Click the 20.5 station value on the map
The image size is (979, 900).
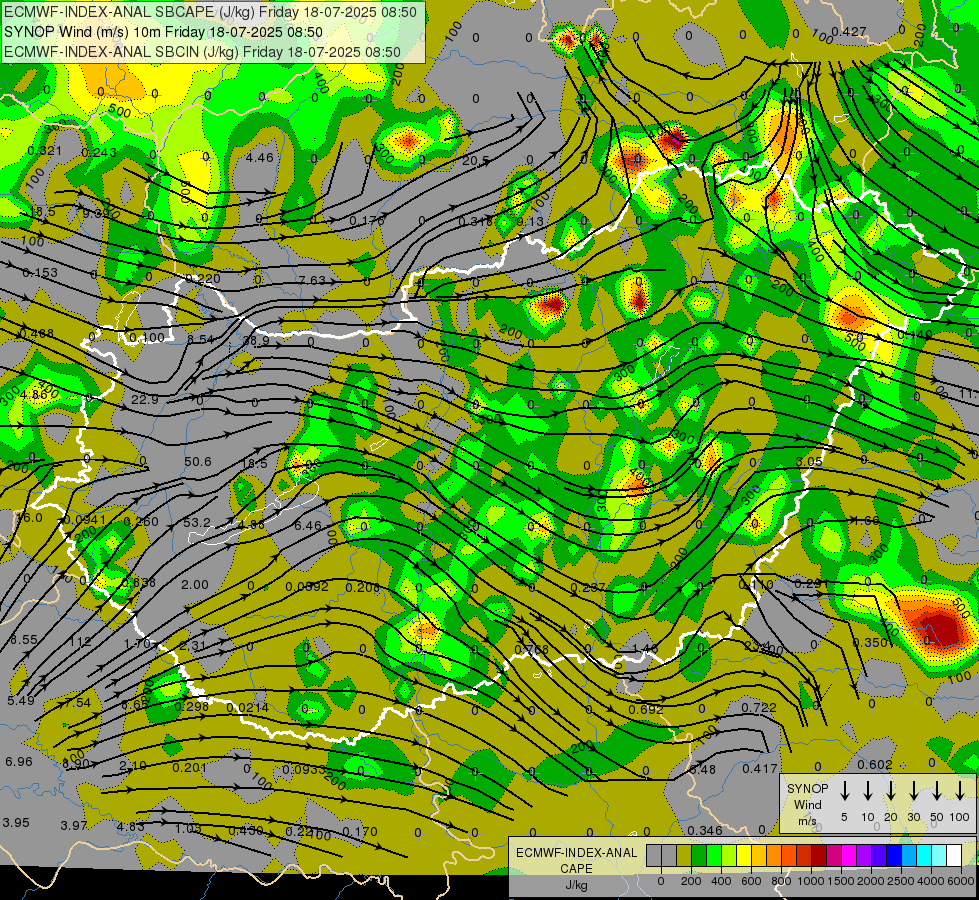click(x=476, y=161)
